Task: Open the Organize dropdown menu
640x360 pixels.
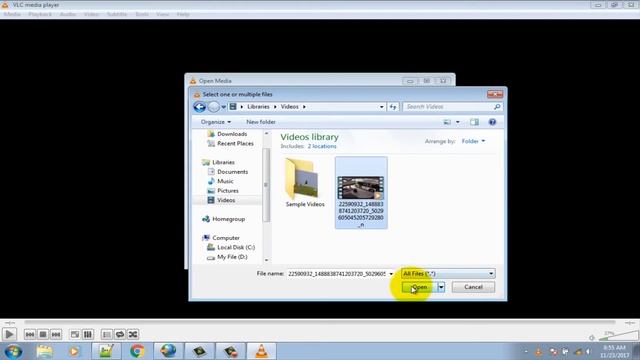Action: tap(216, 122)
